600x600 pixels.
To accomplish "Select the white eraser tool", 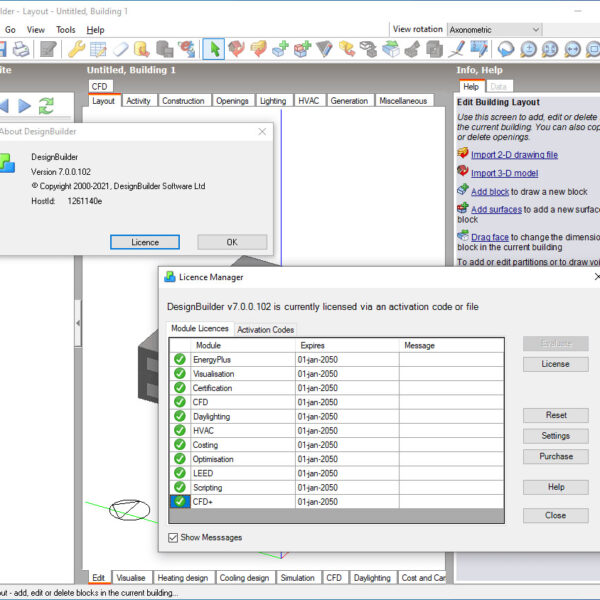I will (x=121, y=49).
